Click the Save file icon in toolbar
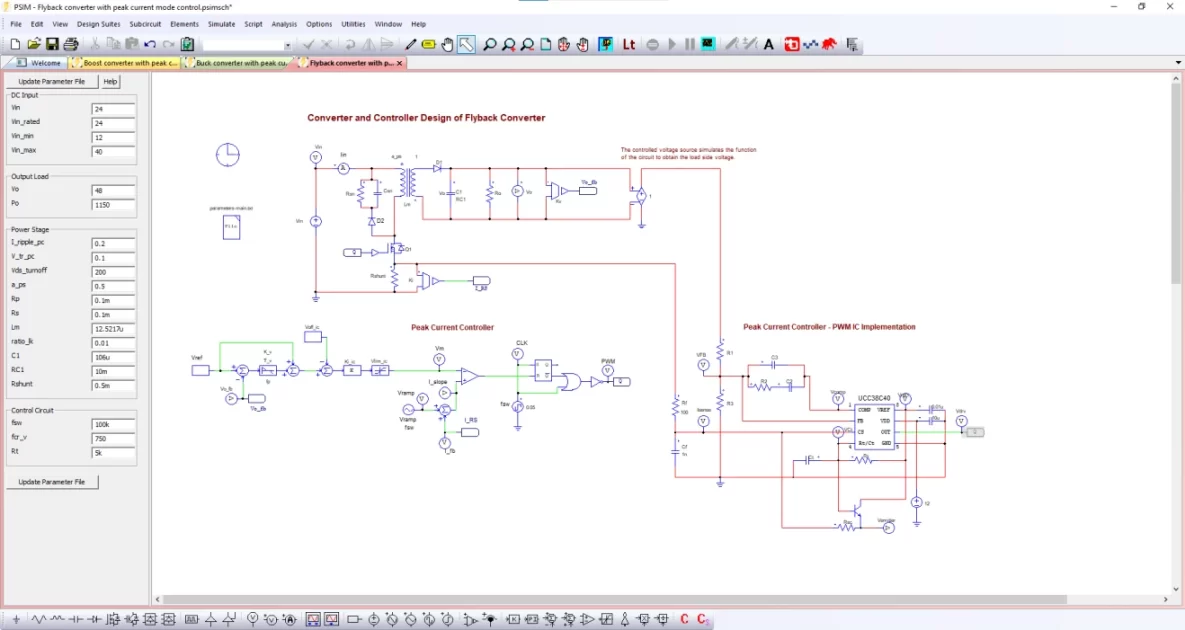The height and width of the screenshot is (630, 1185). coord(52,44)
